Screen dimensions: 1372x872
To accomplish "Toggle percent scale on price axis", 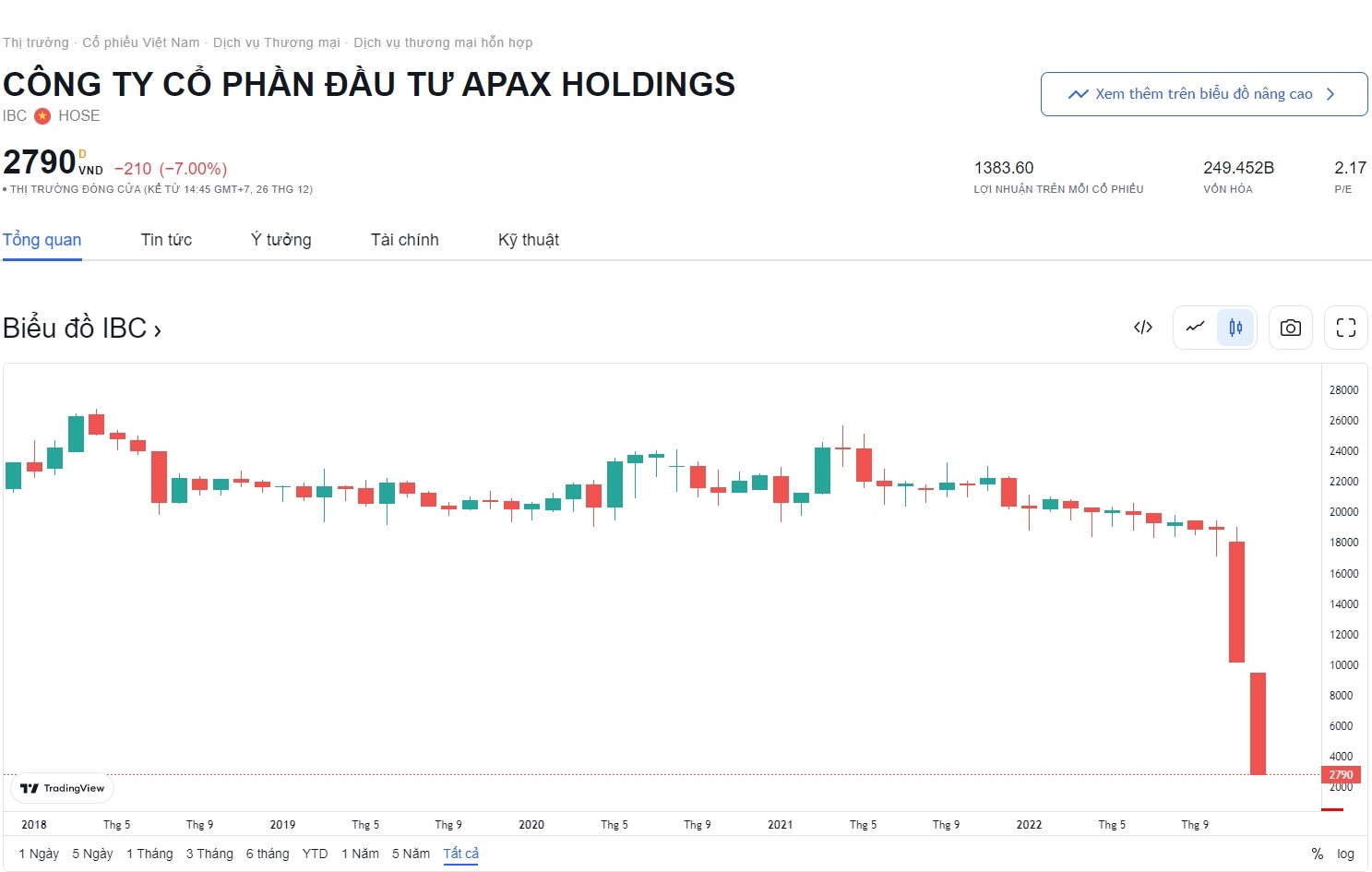I will coord(1317,854).
